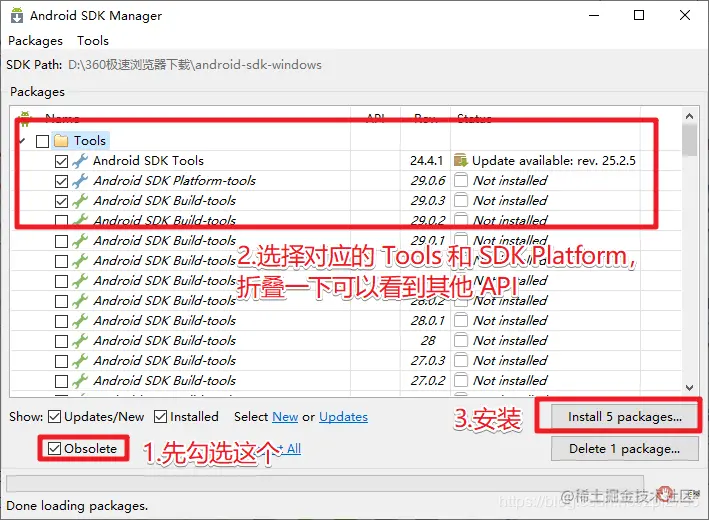Click the Updates selection link
Screen dimensions: 709x520
click(343, 416)
